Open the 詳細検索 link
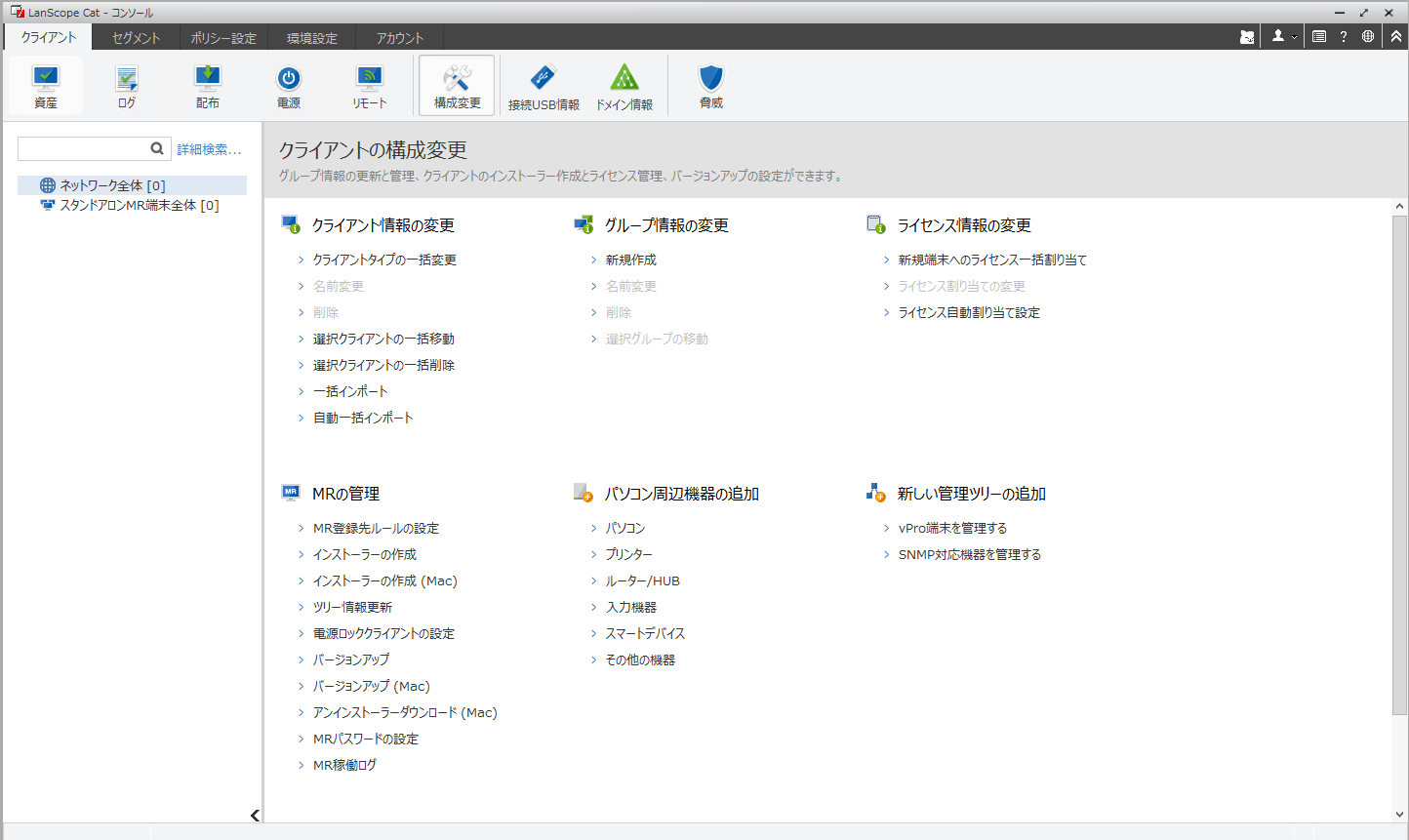Viewport: 1409px width, 840px height. click(x=209, y=149)
